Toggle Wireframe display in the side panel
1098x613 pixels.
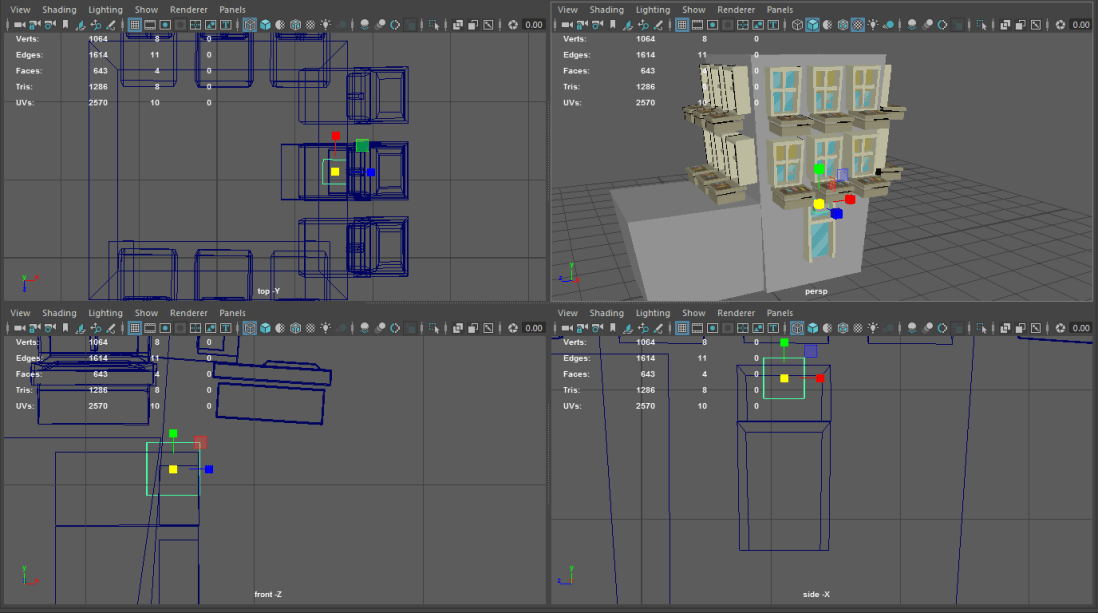(797, 328)
